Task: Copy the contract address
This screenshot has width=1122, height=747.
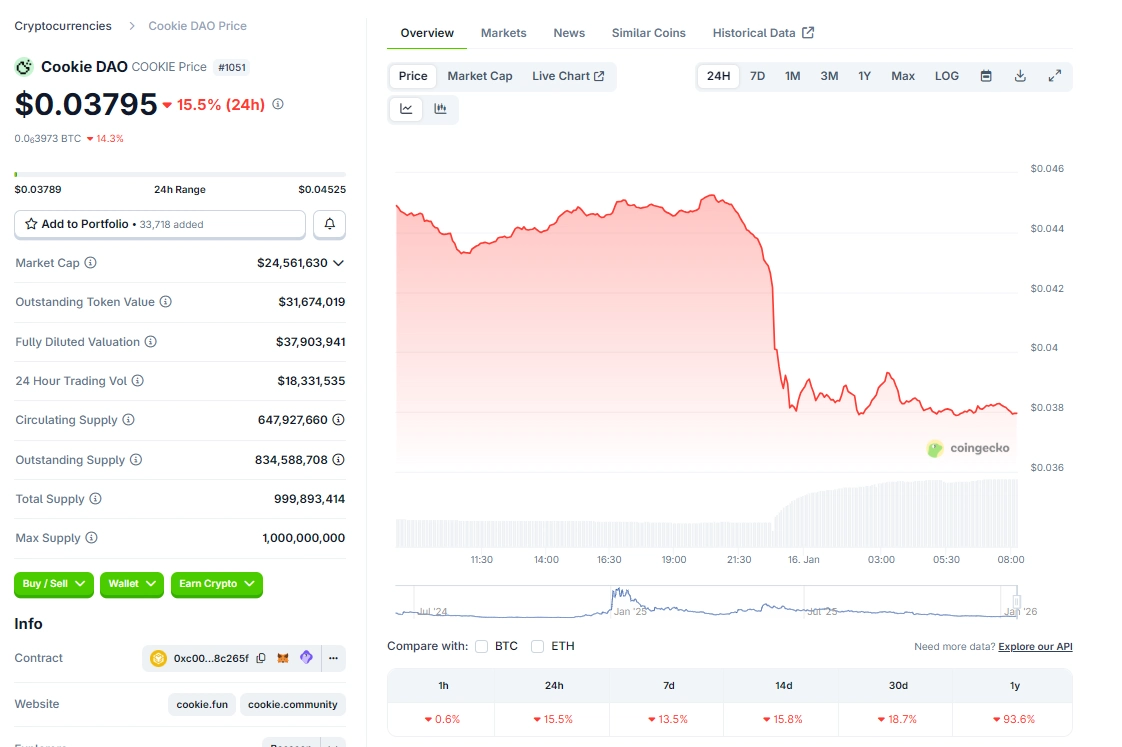Action: [x=261, y=658]
